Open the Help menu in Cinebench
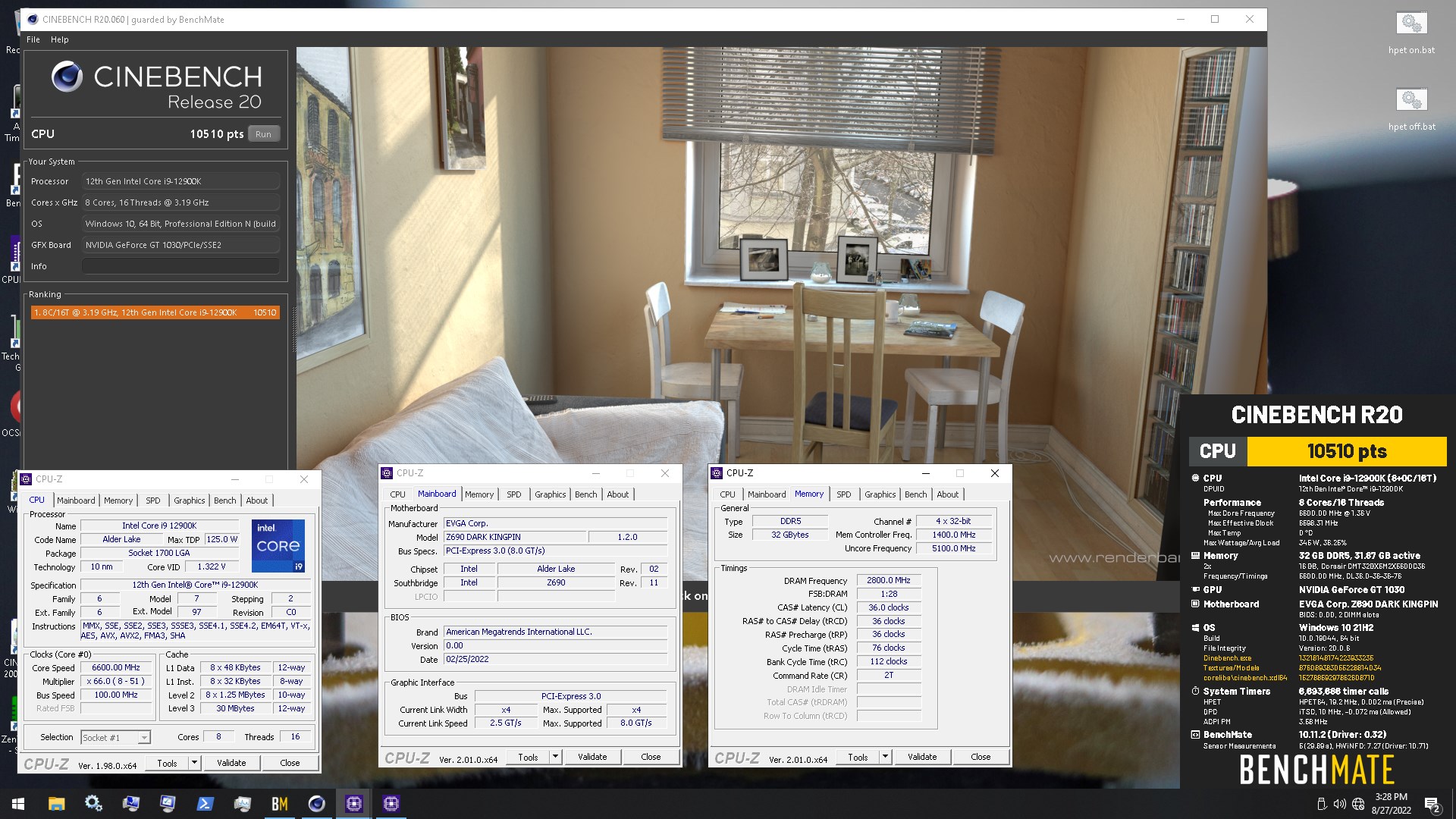This screenshot has width=1456, height=819. (60, 39)
